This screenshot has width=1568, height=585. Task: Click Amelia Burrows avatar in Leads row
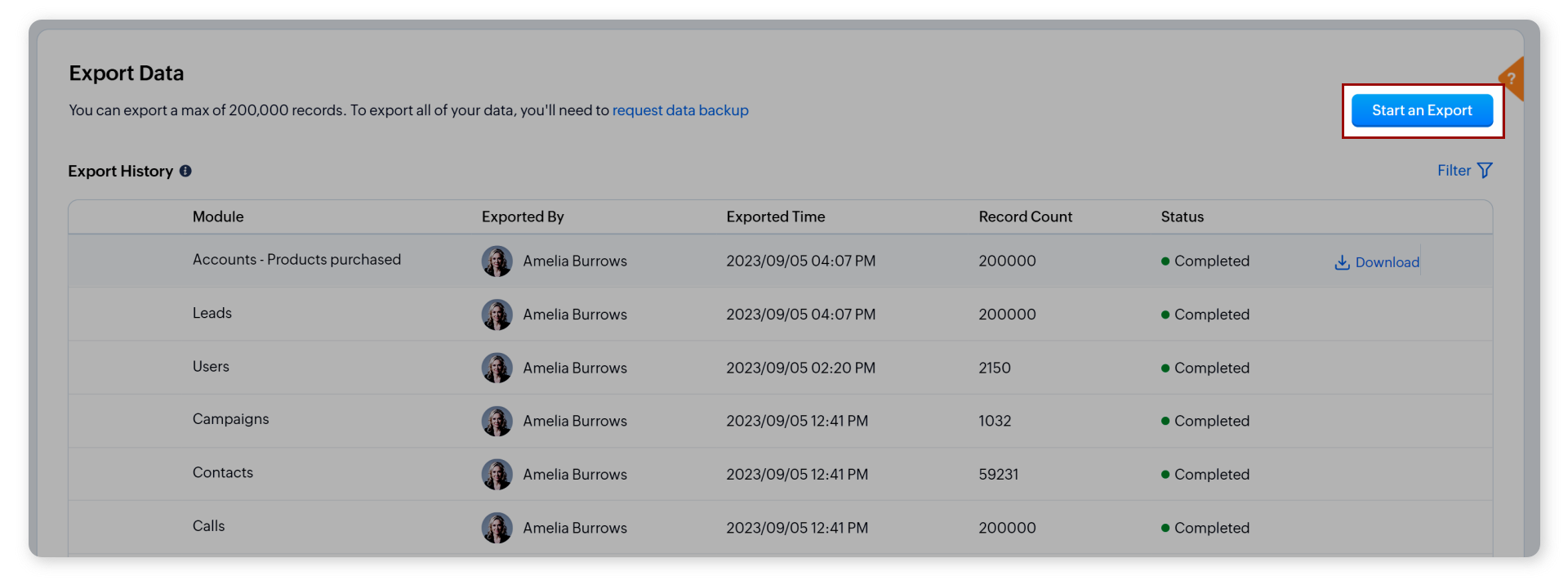click(x=497, y=315)
